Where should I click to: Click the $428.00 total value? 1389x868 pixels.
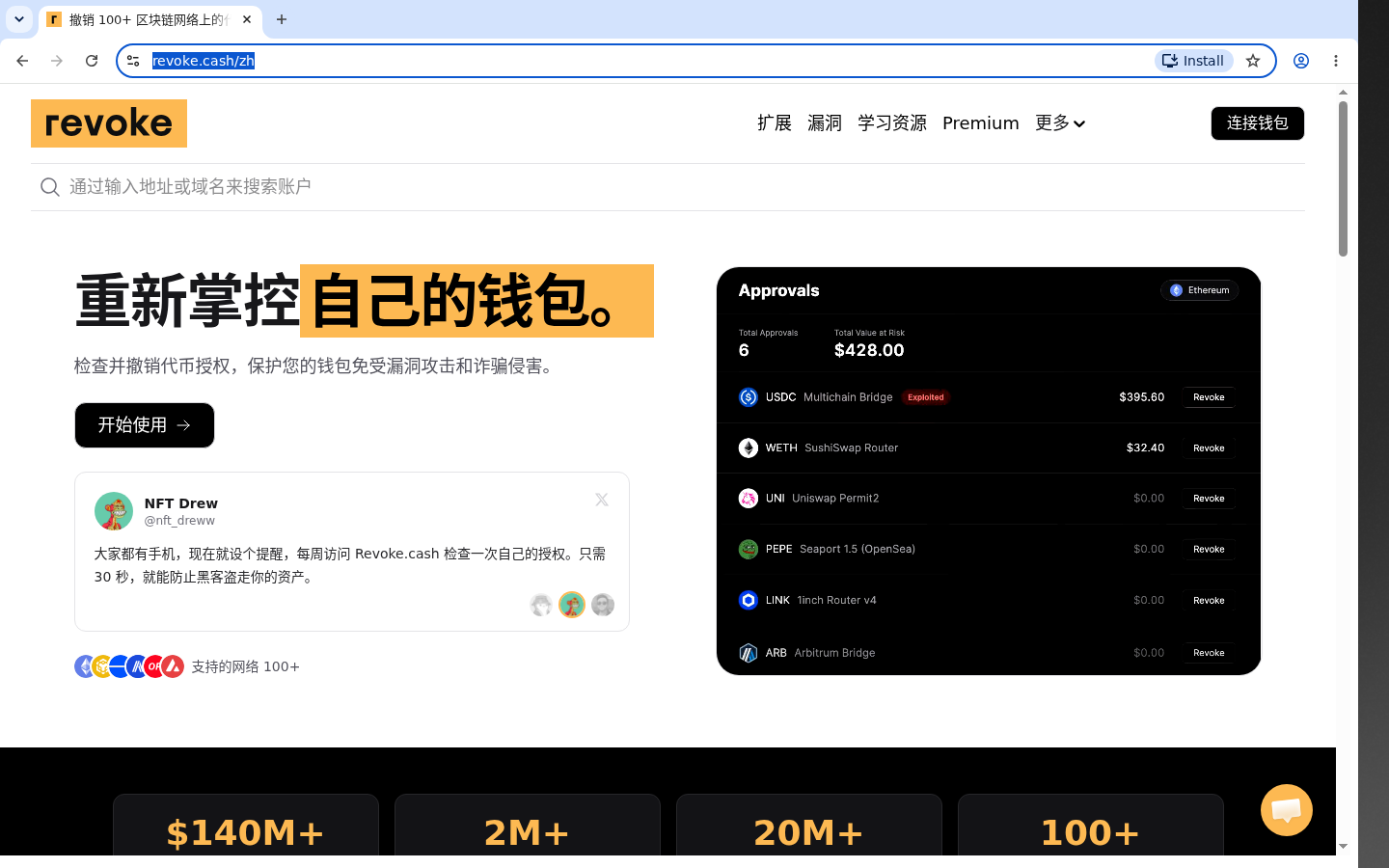point(869,350)
